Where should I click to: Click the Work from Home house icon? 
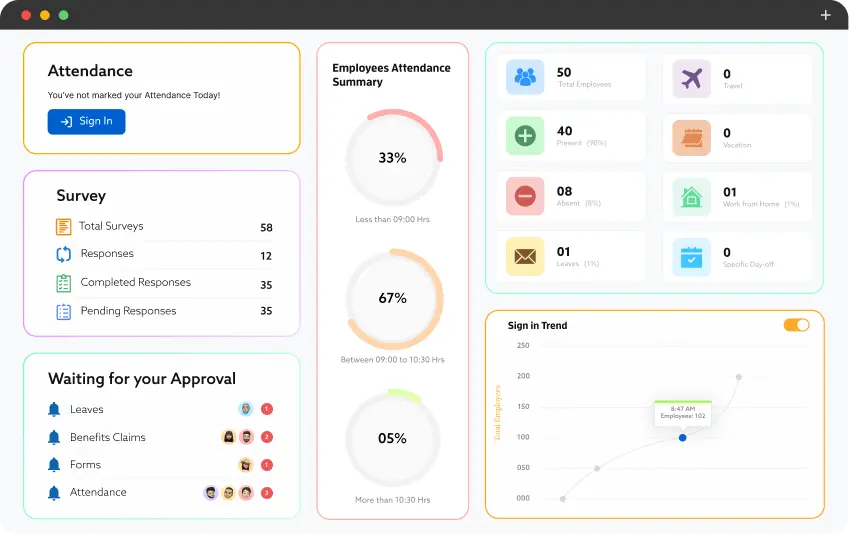(691, 196)
